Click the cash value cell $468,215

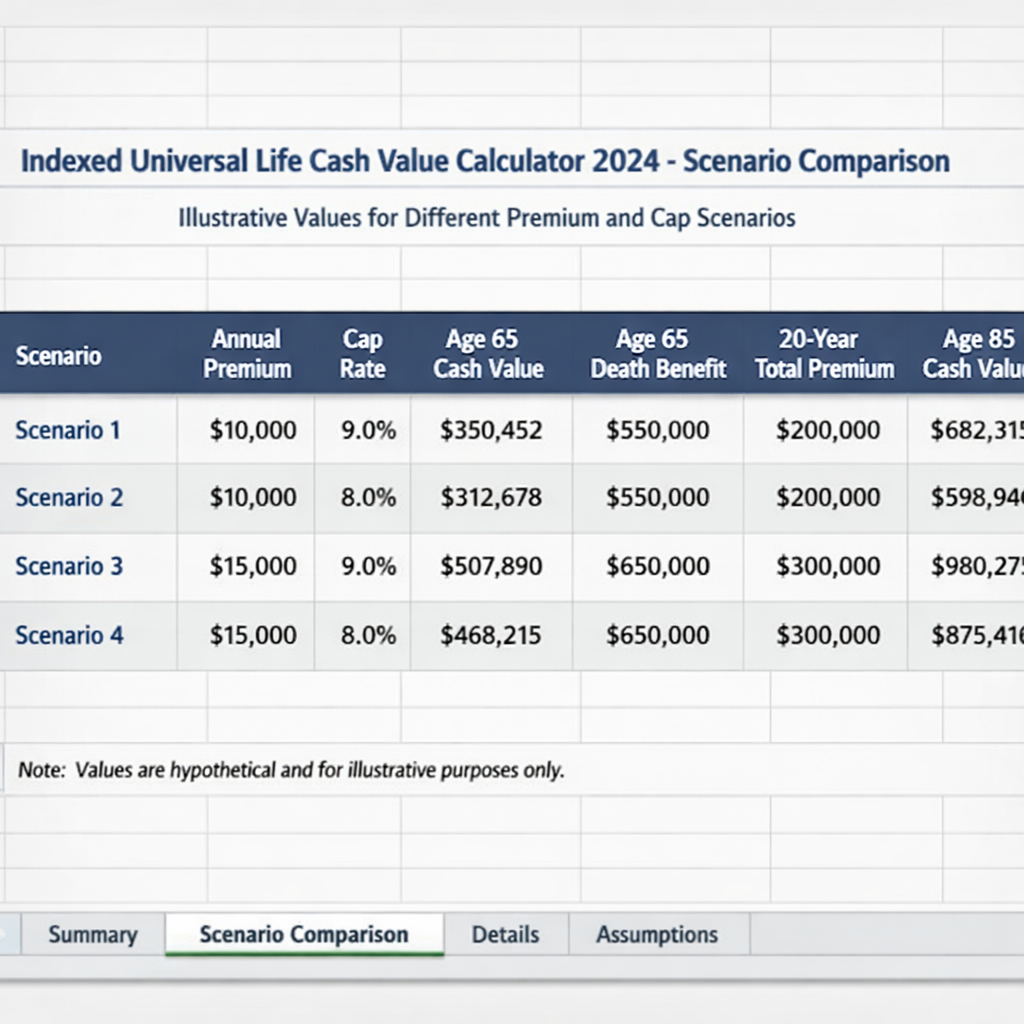[491, 635]
